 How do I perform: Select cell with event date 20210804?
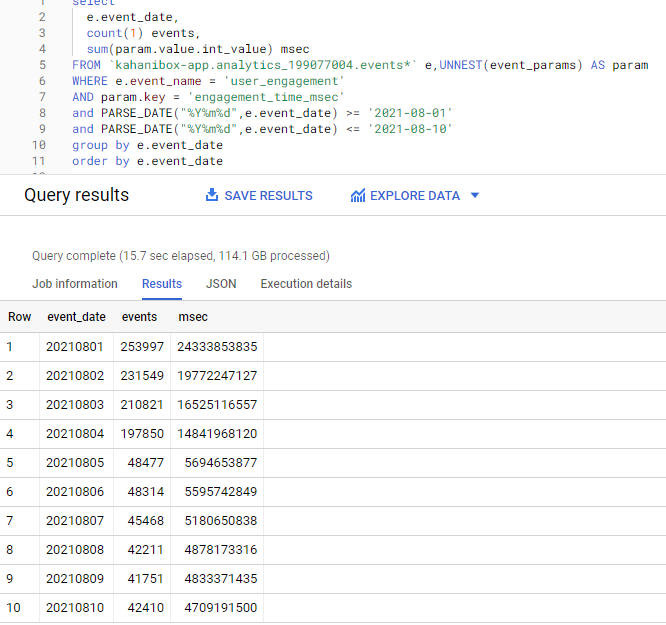(x=75, y=434)
